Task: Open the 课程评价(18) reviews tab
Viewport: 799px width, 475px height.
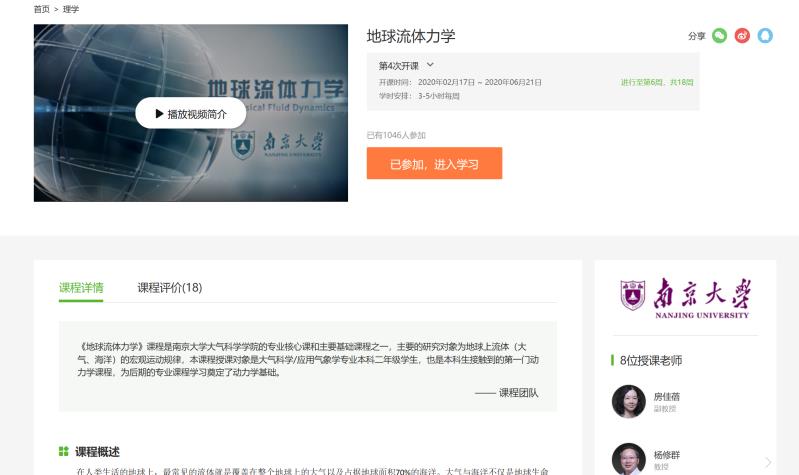Action: click(169, 288)
